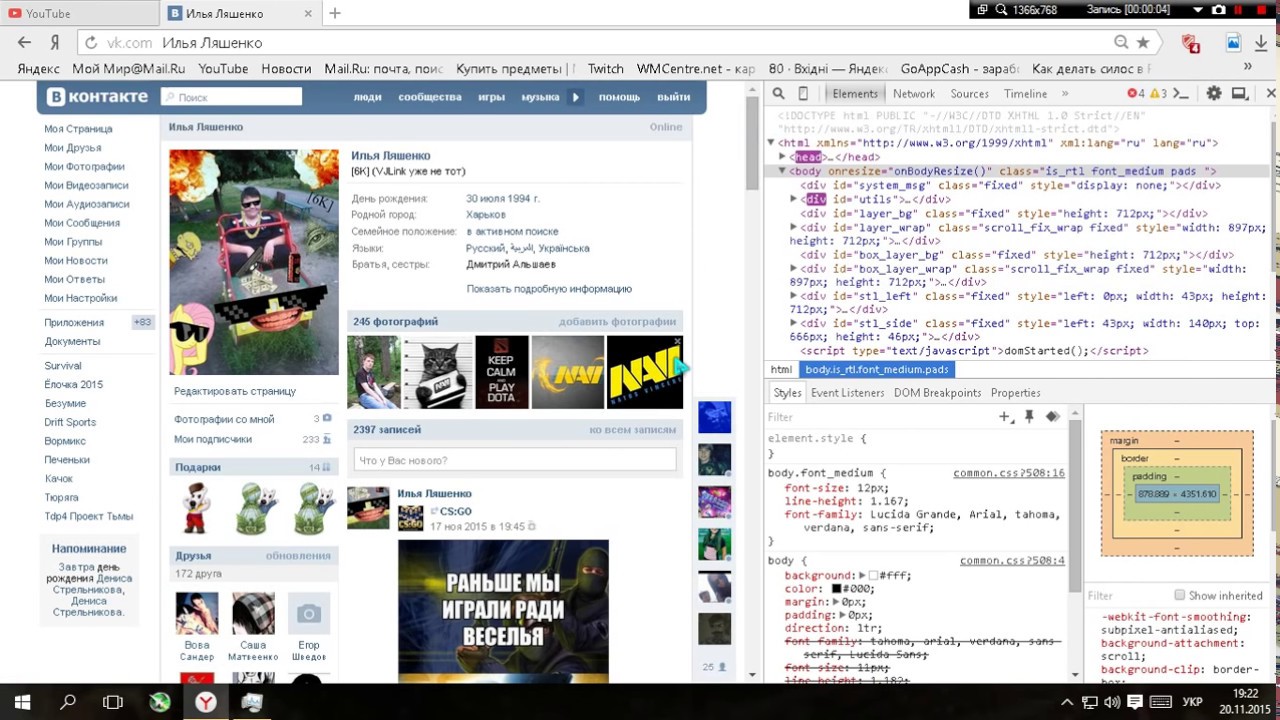Click the red DevTools error counter icon
Screen dimensions: 1280x720
click(1132, 93)
